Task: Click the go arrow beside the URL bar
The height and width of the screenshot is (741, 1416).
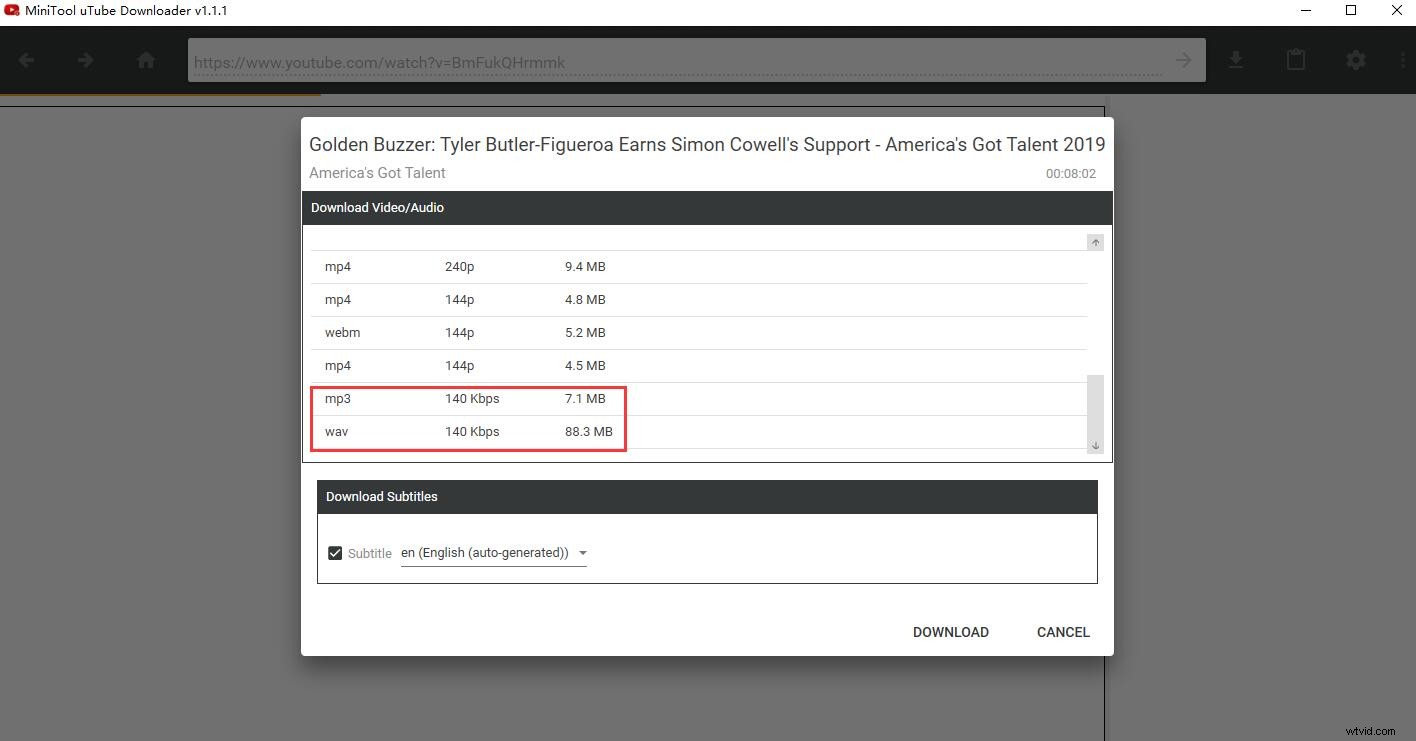Action: tap(1183, 60)
